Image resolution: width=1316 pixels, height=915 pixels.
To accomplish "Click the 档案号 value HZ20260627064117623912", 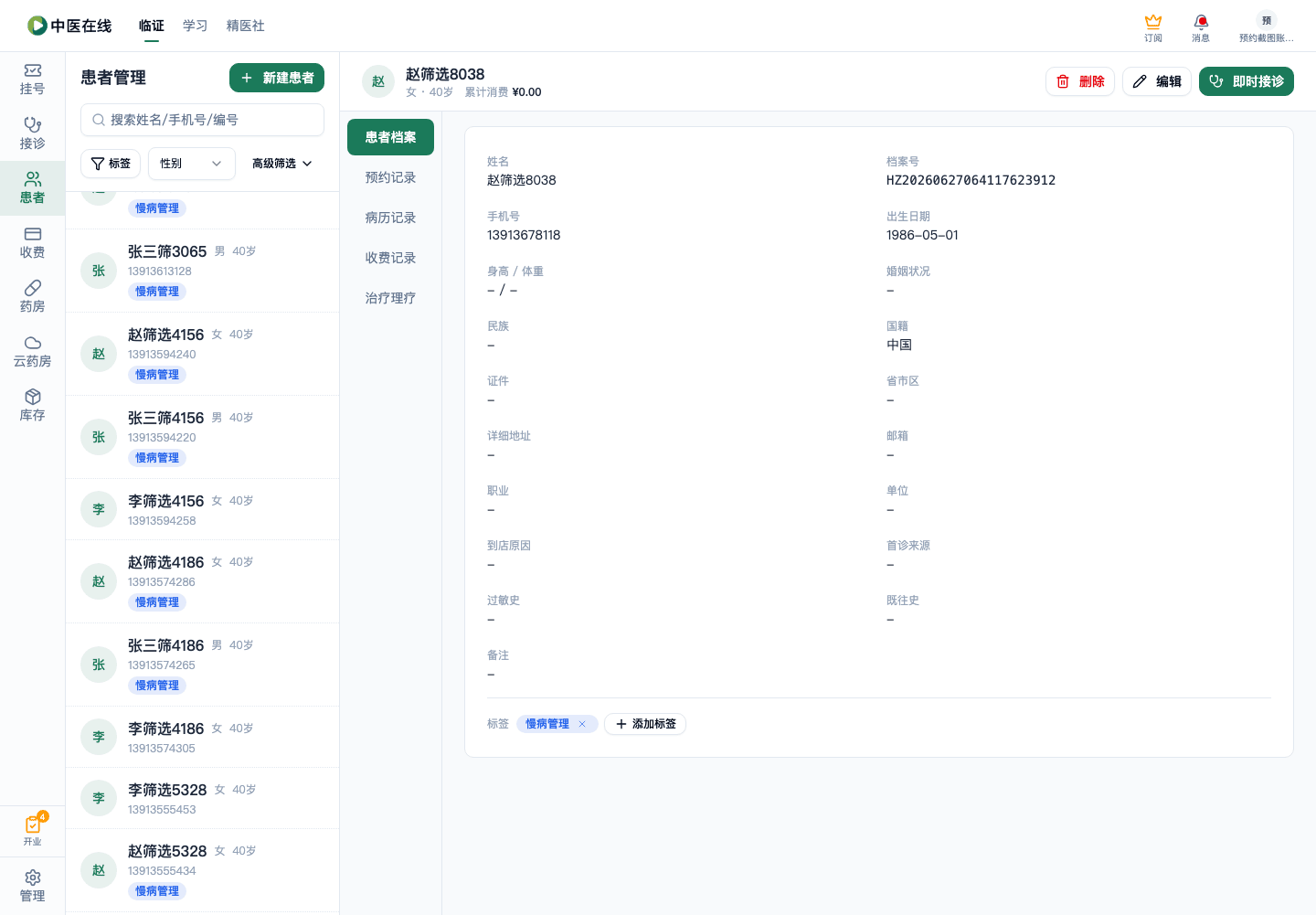I will pos(971,180).
